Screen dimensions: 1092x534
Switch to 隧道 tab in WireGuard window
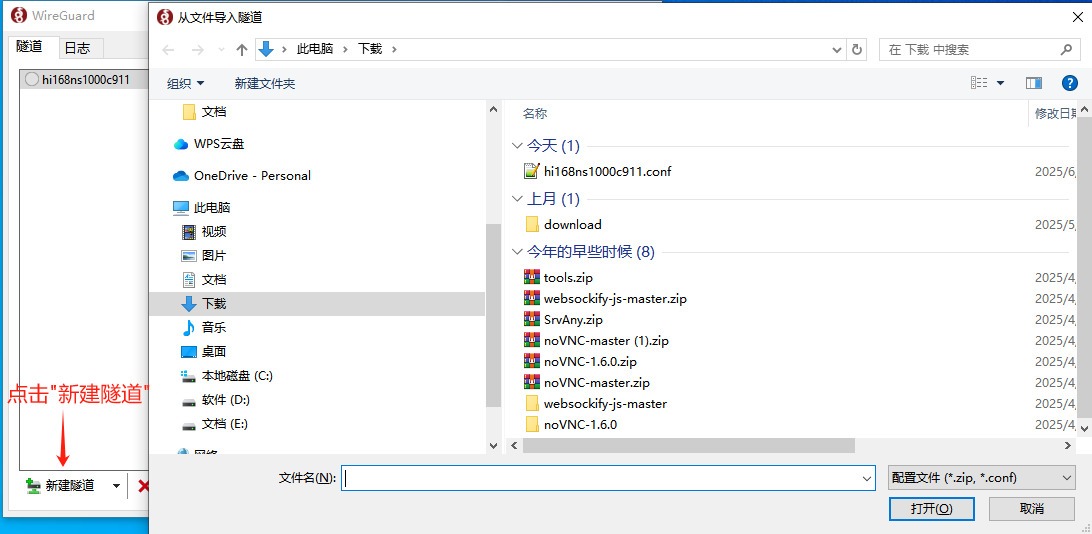pyautogui.click(x=29, y=47)
